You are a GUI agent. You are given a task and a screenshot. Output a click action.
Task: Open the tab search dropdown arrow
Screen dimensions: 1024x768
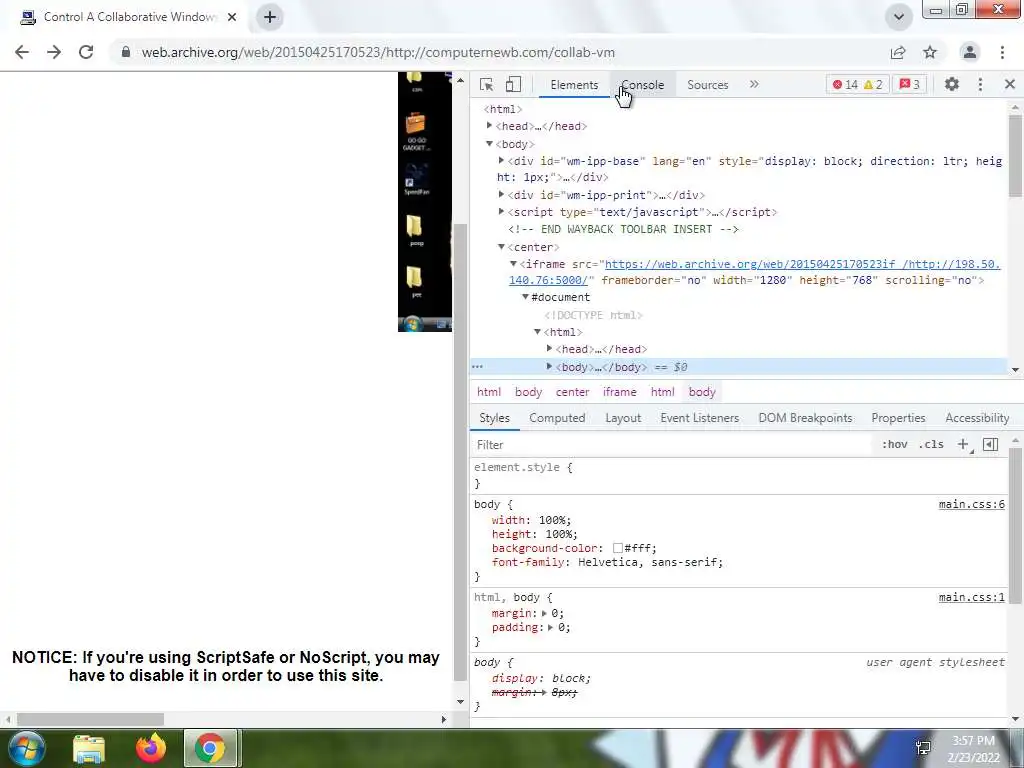point(899,17)
